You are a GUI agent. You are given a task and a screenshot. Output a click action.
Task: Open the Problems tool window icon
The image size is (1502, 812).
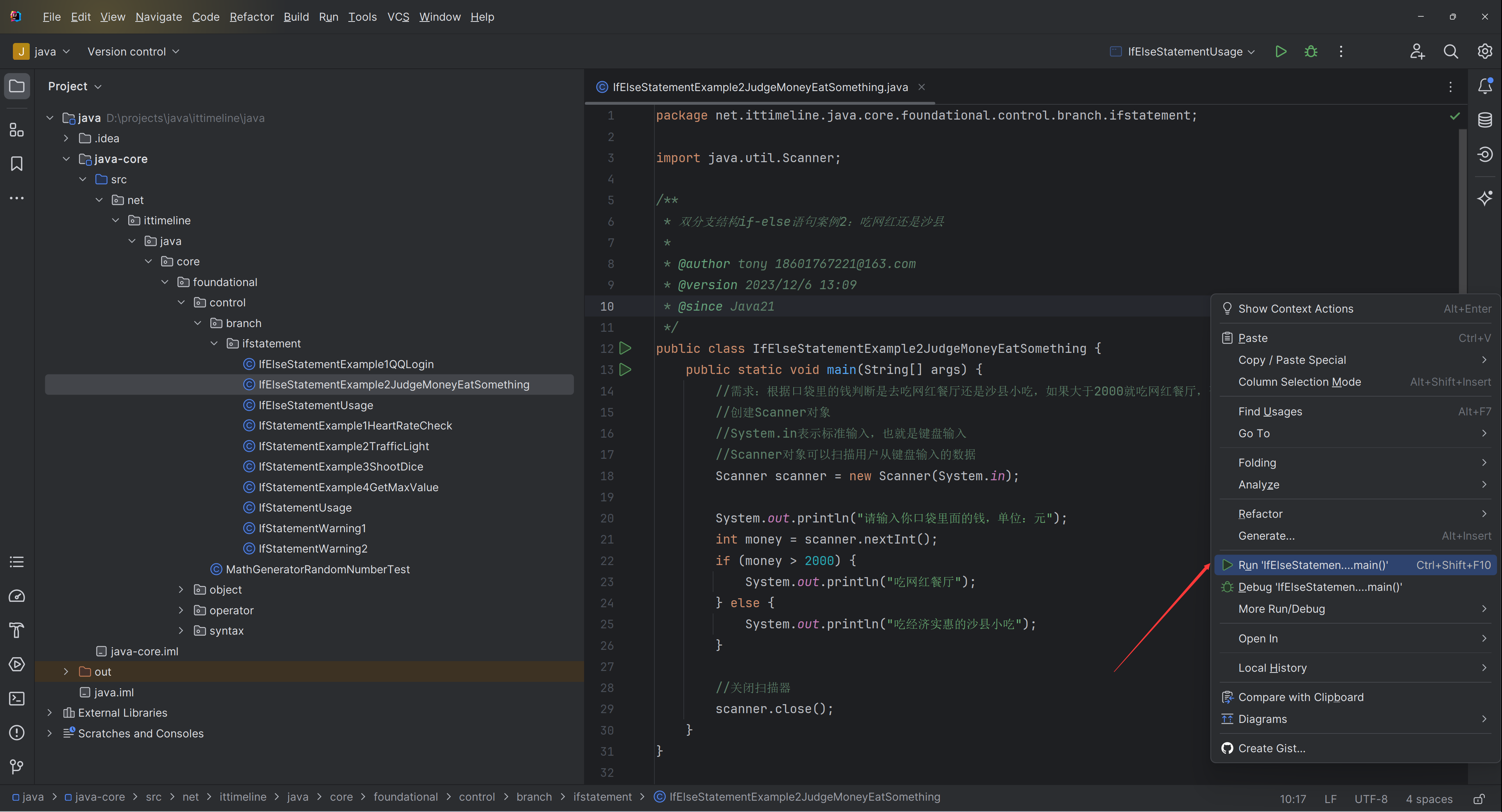(17, 732)
